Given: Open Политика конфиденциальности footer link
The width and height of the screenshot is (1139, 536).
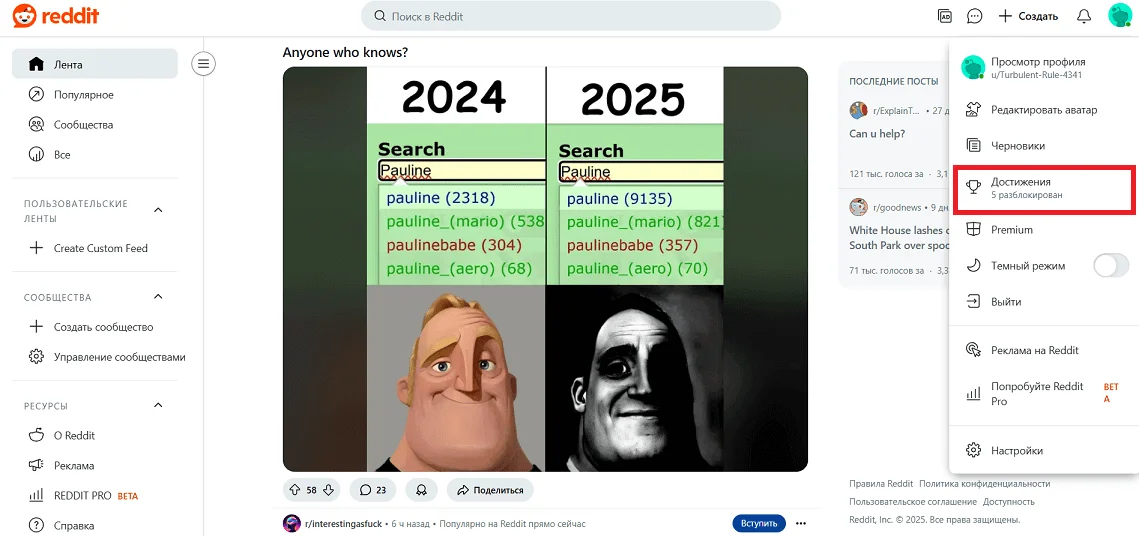Looking at the screenshot, I should (984, 484).
